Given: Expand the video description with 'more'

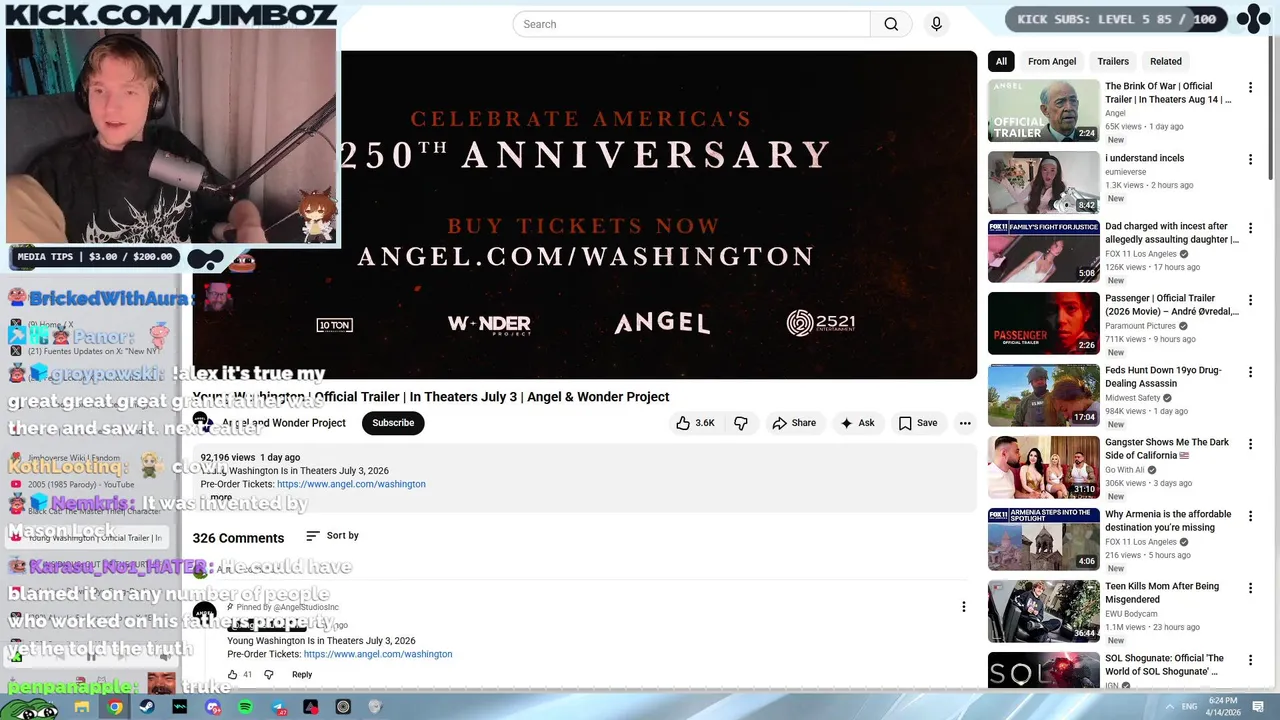Looking at the screenshot, I should point(221,497).
